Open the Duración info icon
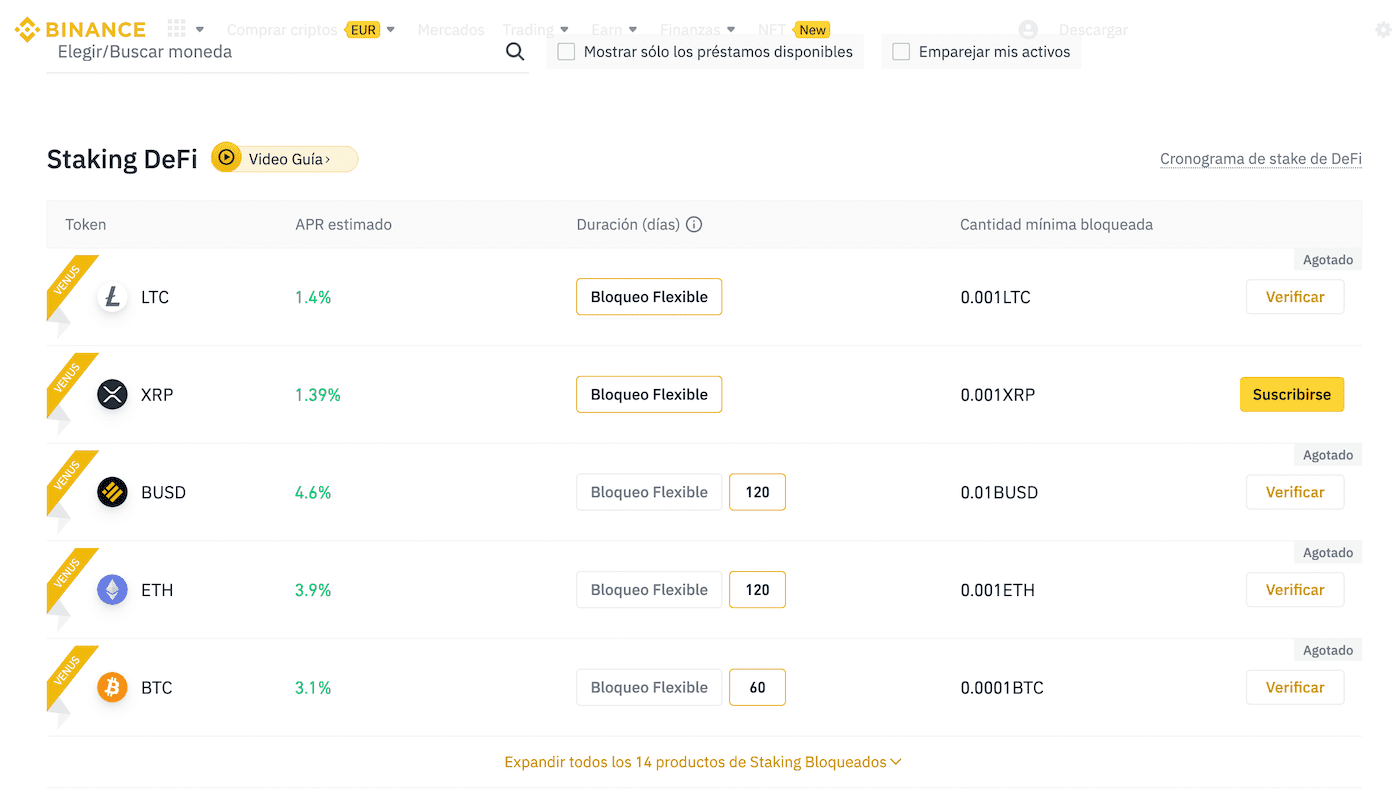The width and height of the screenshot is (1400, 792). (694, 224)
